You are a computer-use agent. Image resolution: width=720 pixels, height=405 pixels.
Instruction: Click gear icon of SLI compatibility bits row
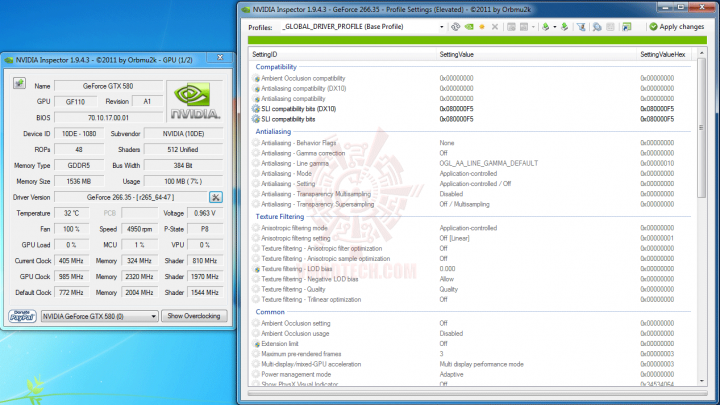[256, 119]
